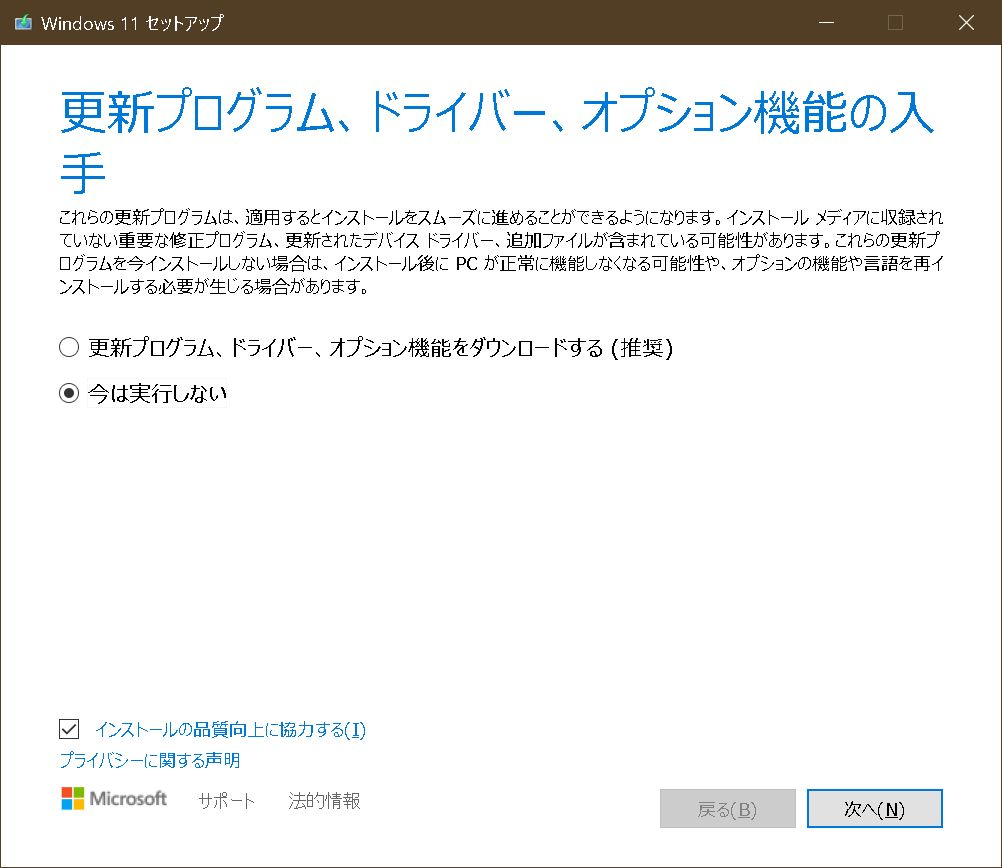Open the サポート link
Screen dimensions: 1002x868
(226, 800)
